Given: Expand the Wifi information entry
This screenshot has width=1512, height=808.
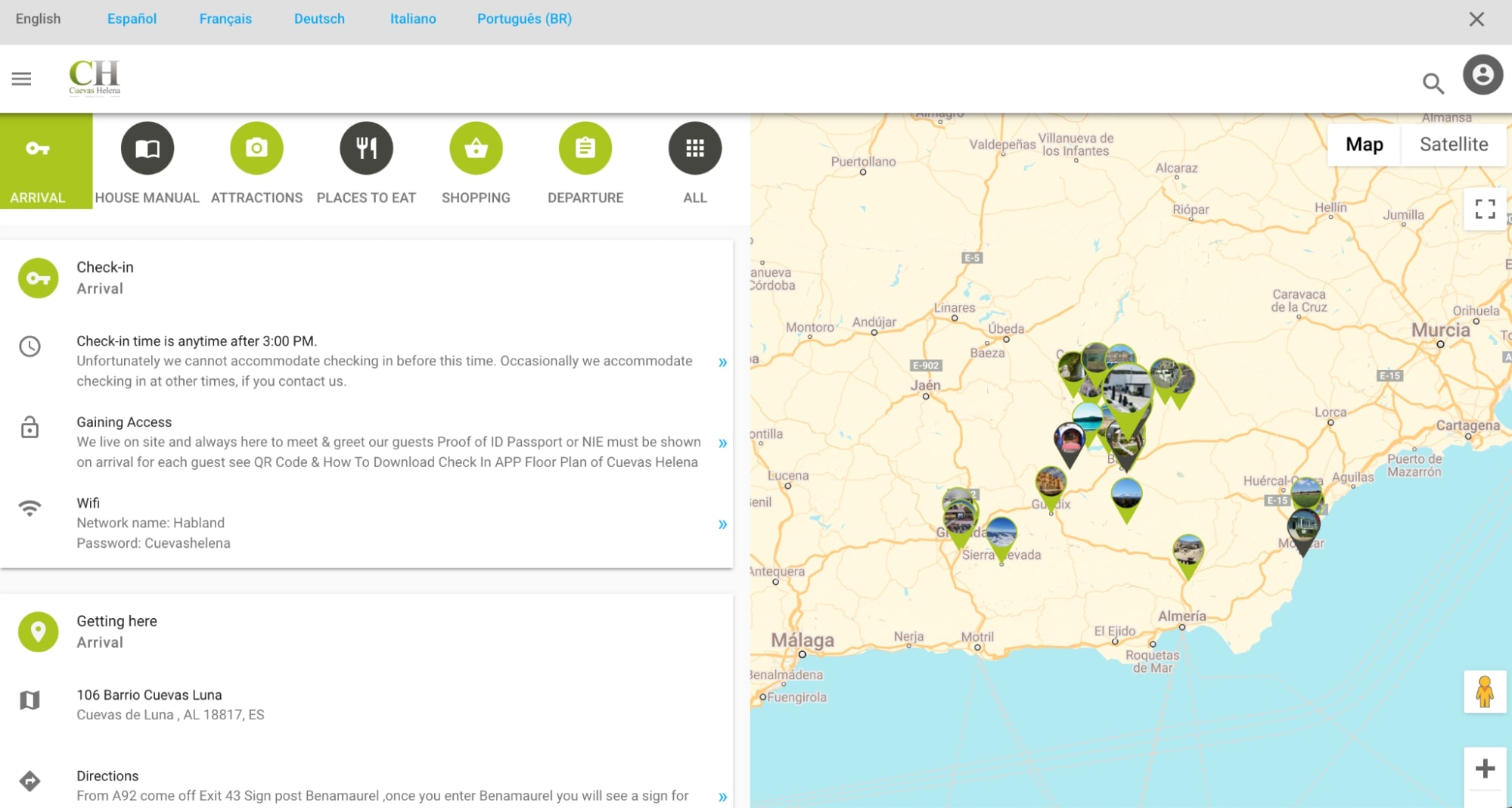Looking at the screenshot, I should coord(722,524).
